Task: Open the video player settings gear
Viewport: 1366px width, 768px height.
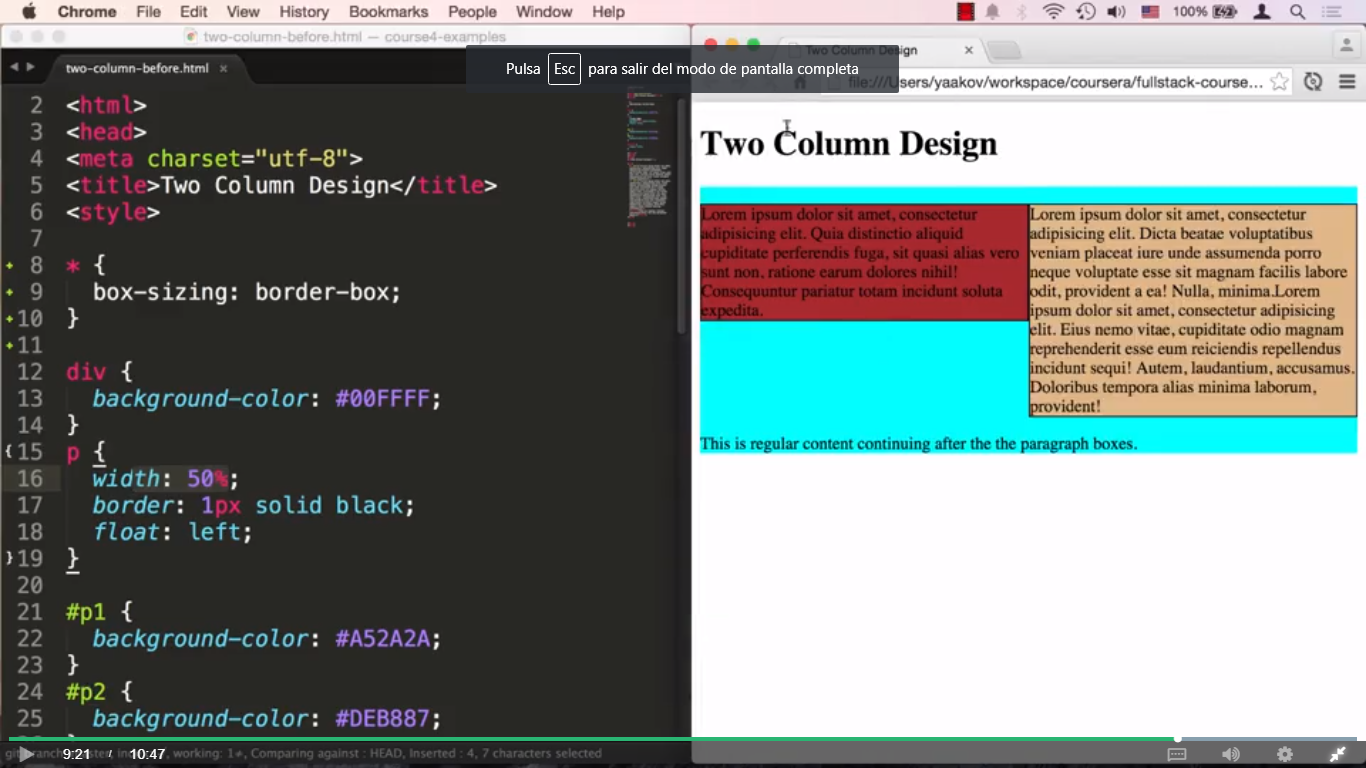Action: [1285, 753]
